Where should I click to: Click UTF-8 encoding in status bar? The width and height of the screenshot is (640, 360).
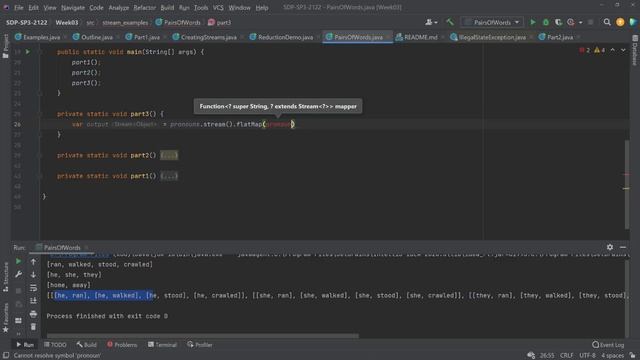[x=587, y=356]
